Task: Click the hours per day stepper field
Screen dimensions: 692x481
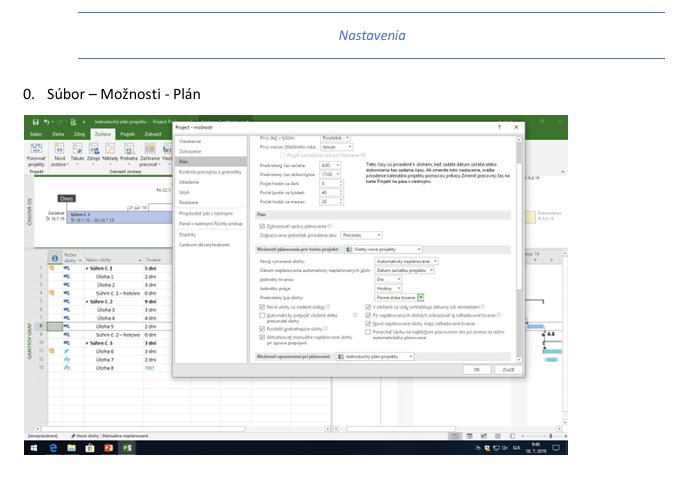Action: pos(331,184)
